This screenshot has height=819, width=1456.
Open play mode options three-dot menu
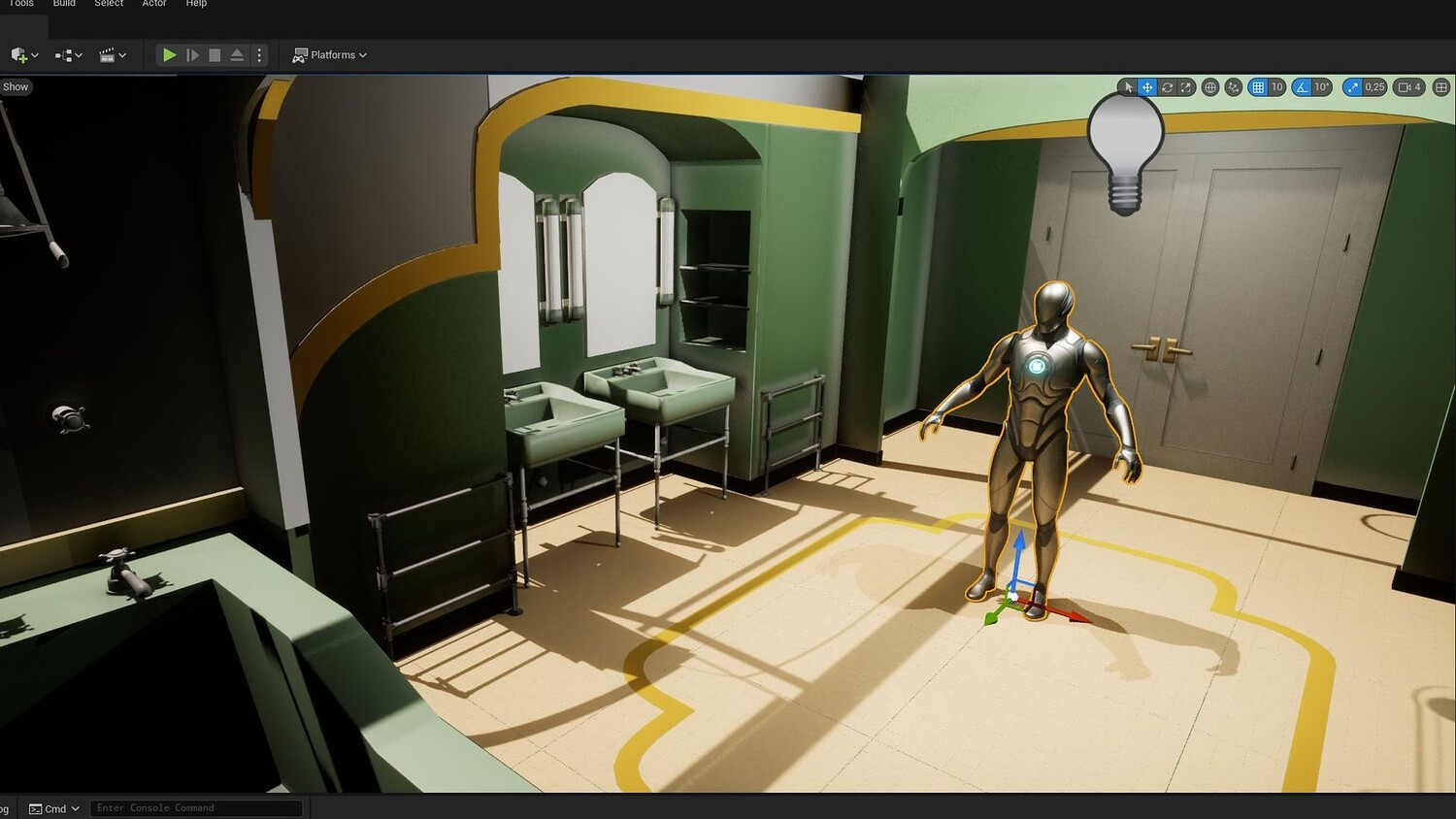(259, 55)
